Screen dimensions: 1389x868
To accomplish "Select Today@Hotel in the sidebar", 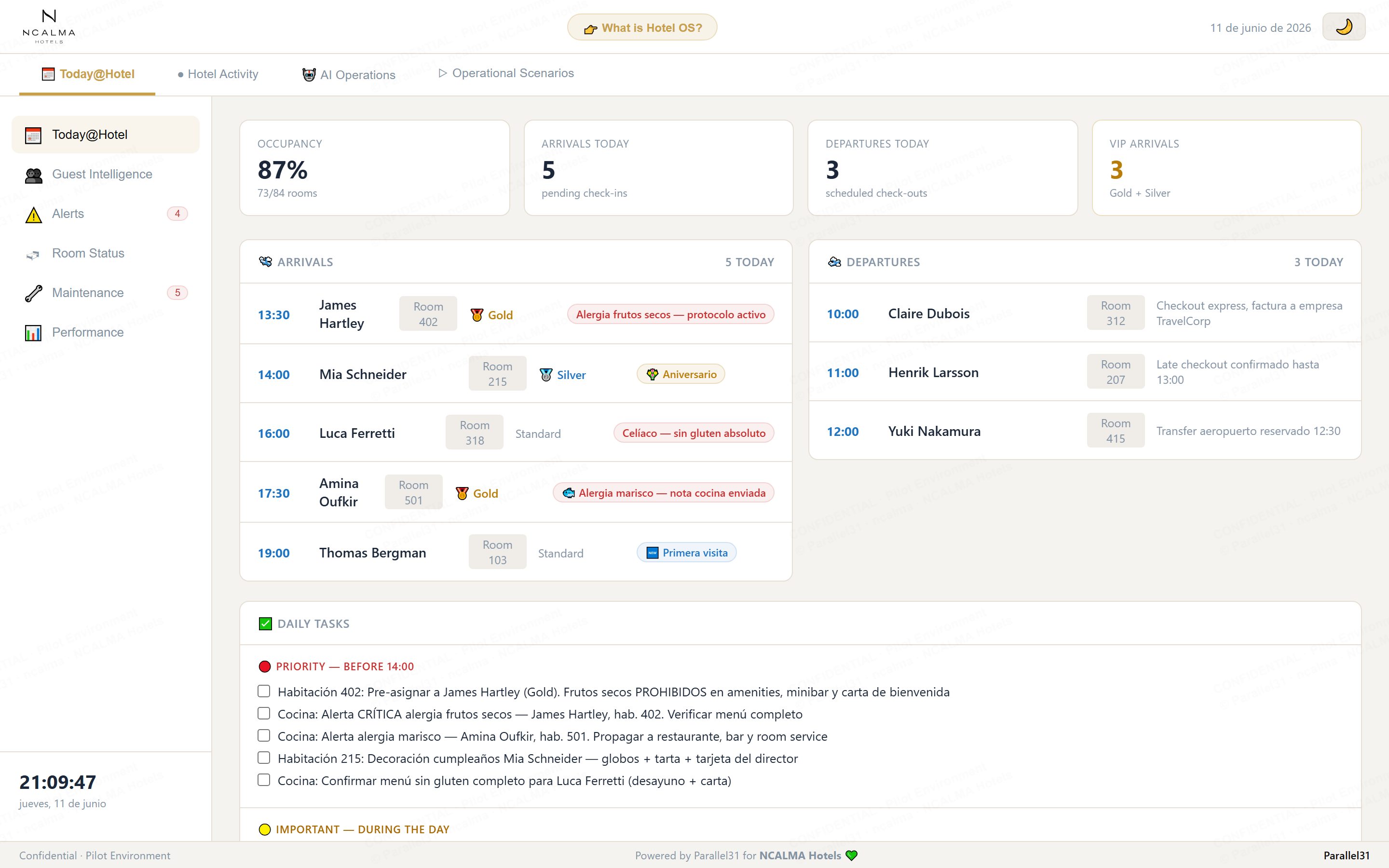I will point(106,135).
